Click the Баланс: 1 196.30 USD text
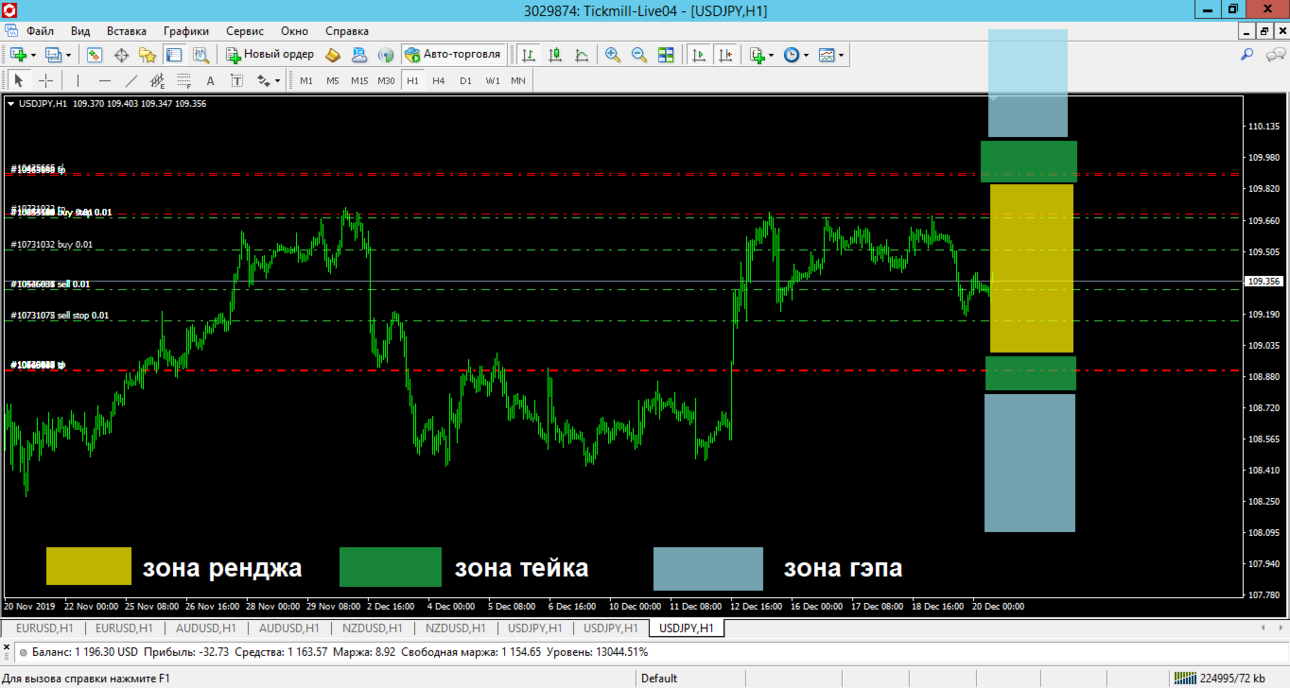Image resolution: width=1290 pixels, height=688 pixels. (x=85, y=652)
